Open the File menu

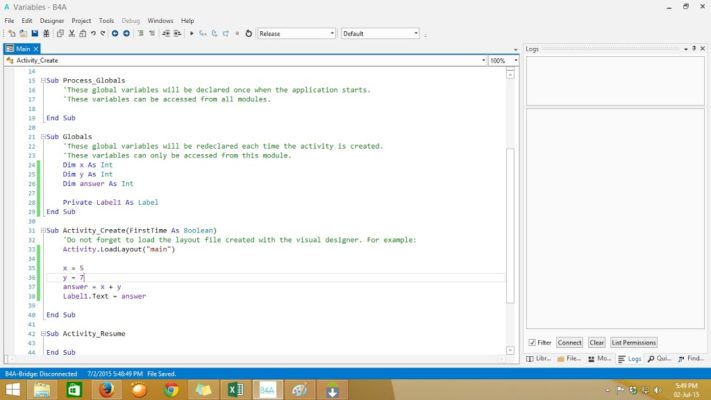pos(9,21)
